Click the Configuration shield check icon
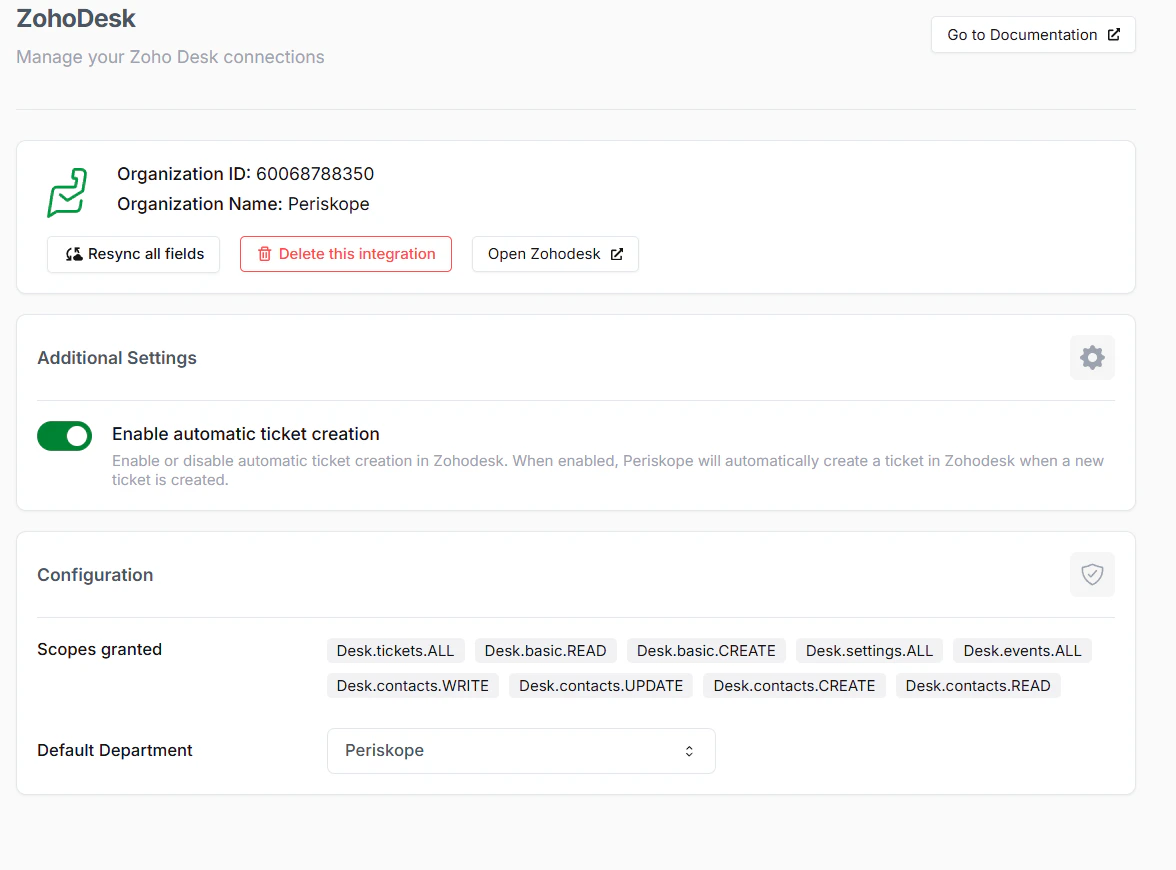The height and width of the screenshot is (870, 1176). point(1092,574)
